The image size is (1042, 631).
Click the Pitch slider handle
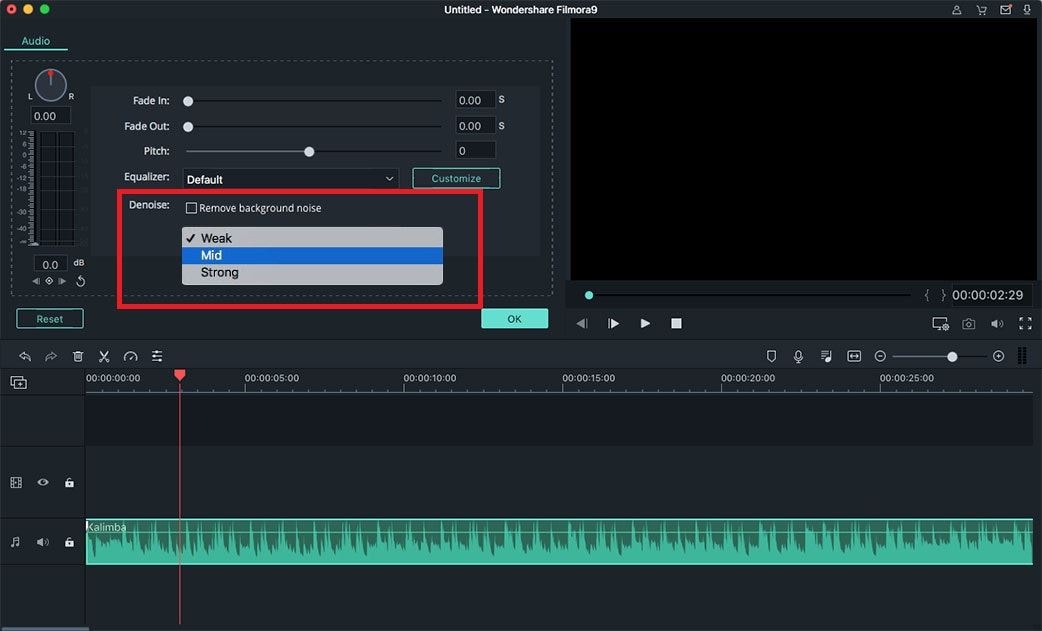pyautogui.click(x=309, y=151)
